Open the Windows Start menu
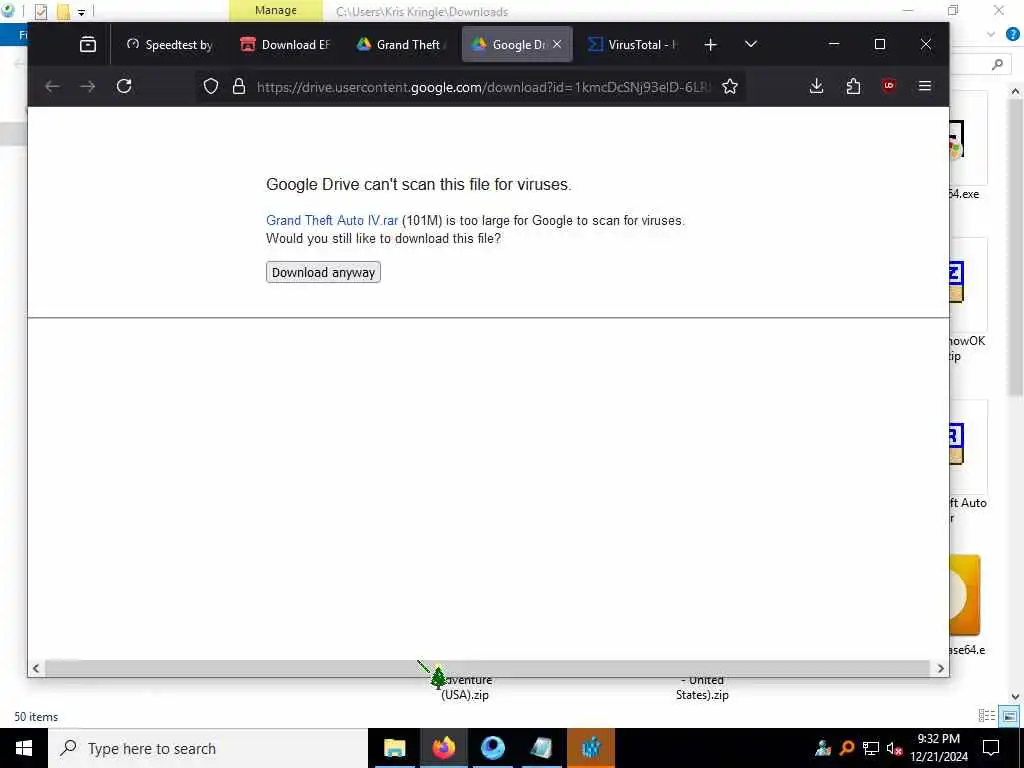 (x=24, y=748)
